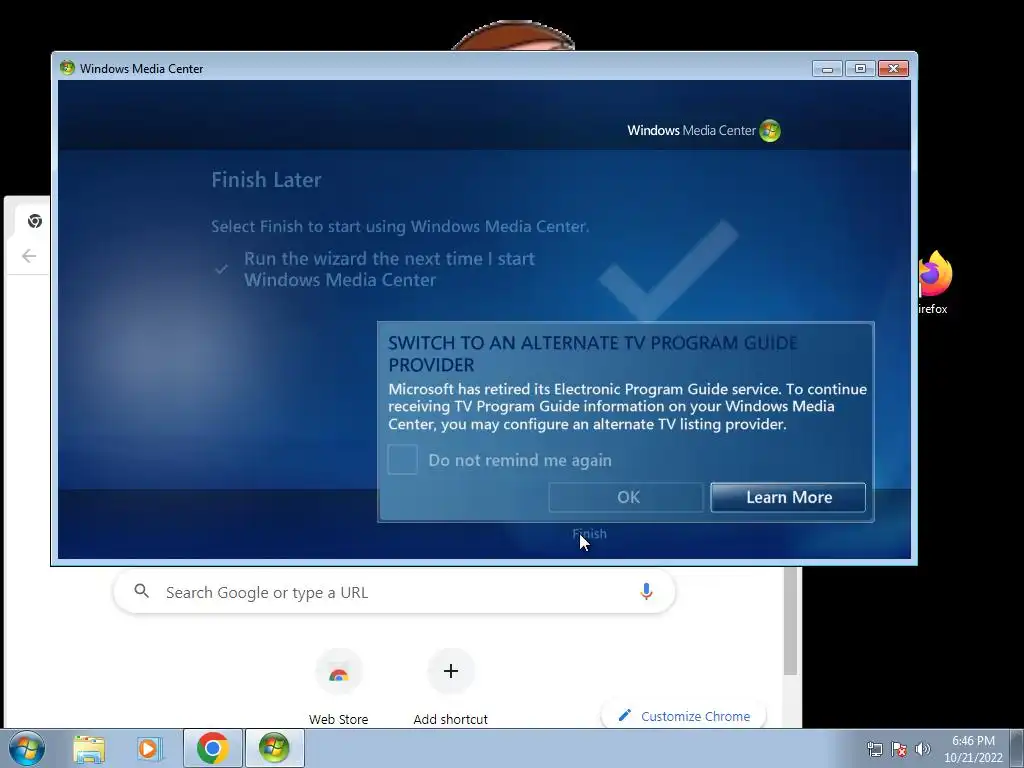The image size is (1024, 768).
Task: Click the Windows Media Center logo orb
Action: point(770,131)
